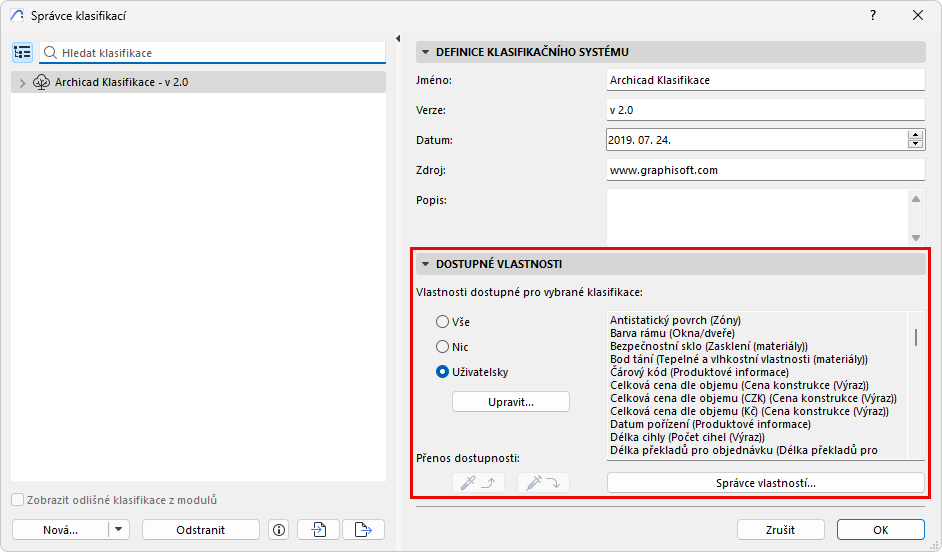Image resolution: width=942 pixels, height=552 pixels.
Task: Open the classification info icon button
Action: coord(279,530)
